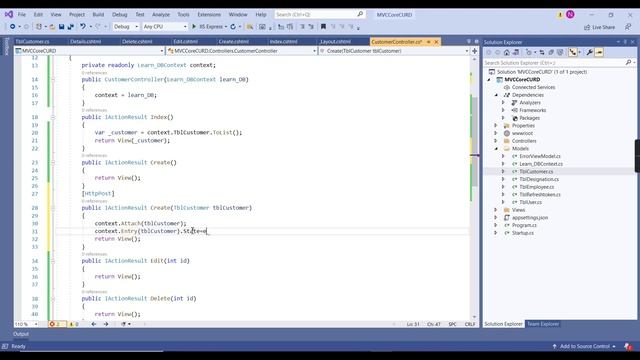Toggle pin on the CustomerController.cs tab

[x=429, y=42]
